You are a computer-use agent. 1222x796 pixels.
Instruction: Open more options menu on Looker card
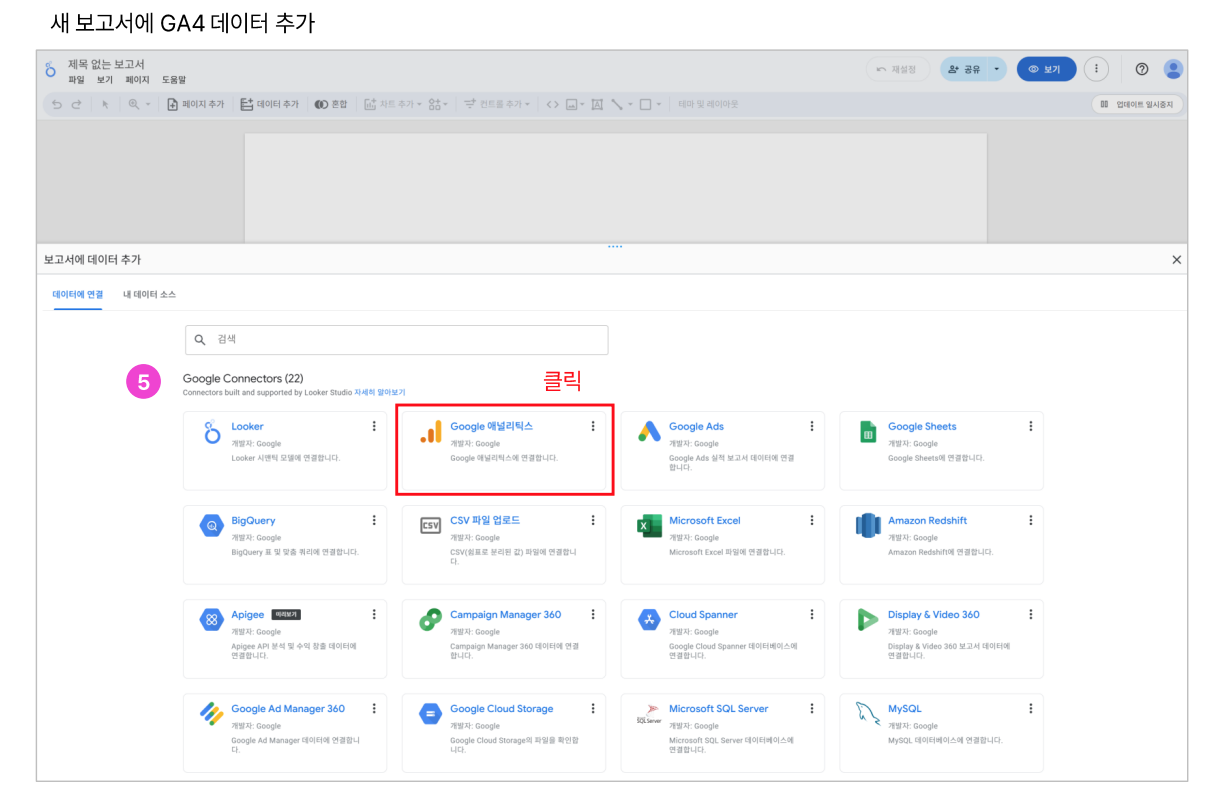[374, 426]
